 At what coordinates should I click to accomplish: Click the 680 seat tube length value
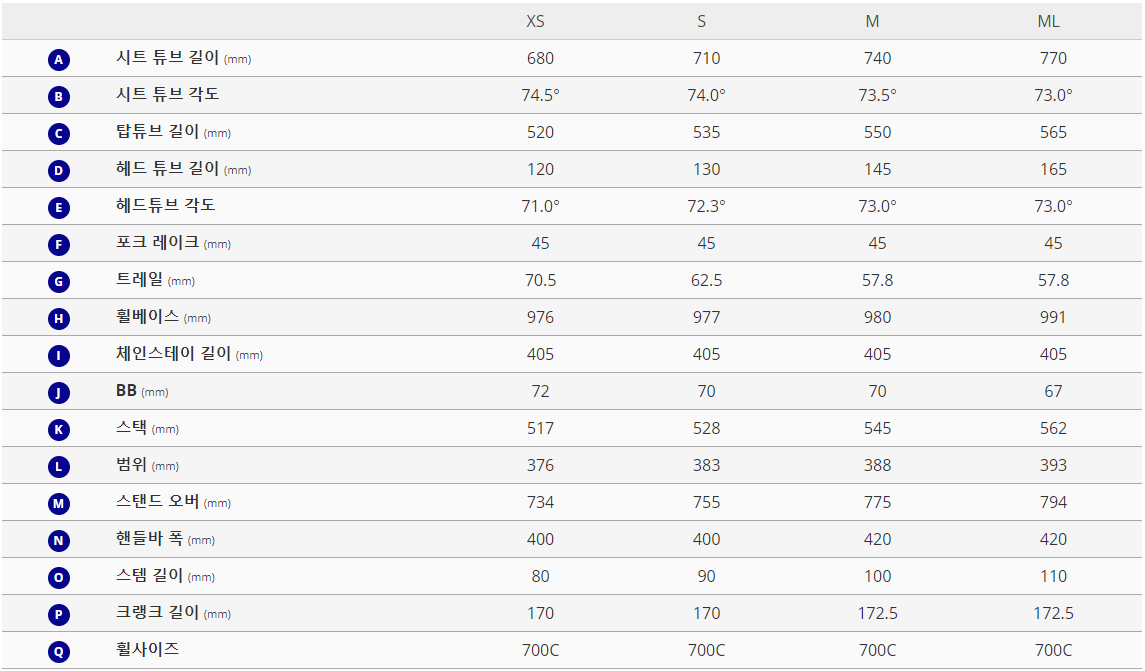540,58
